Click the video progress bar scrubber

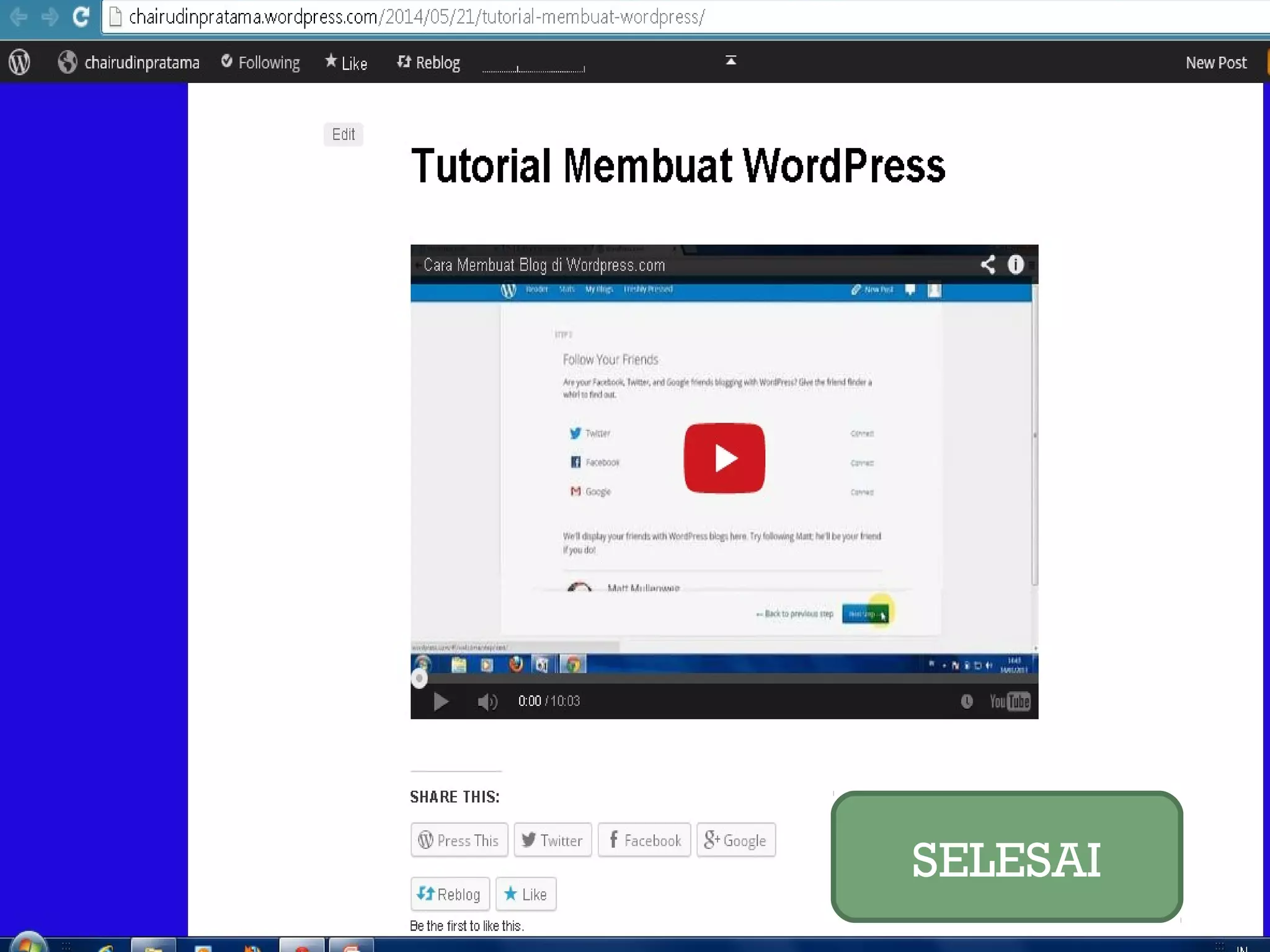coord(420,679)
